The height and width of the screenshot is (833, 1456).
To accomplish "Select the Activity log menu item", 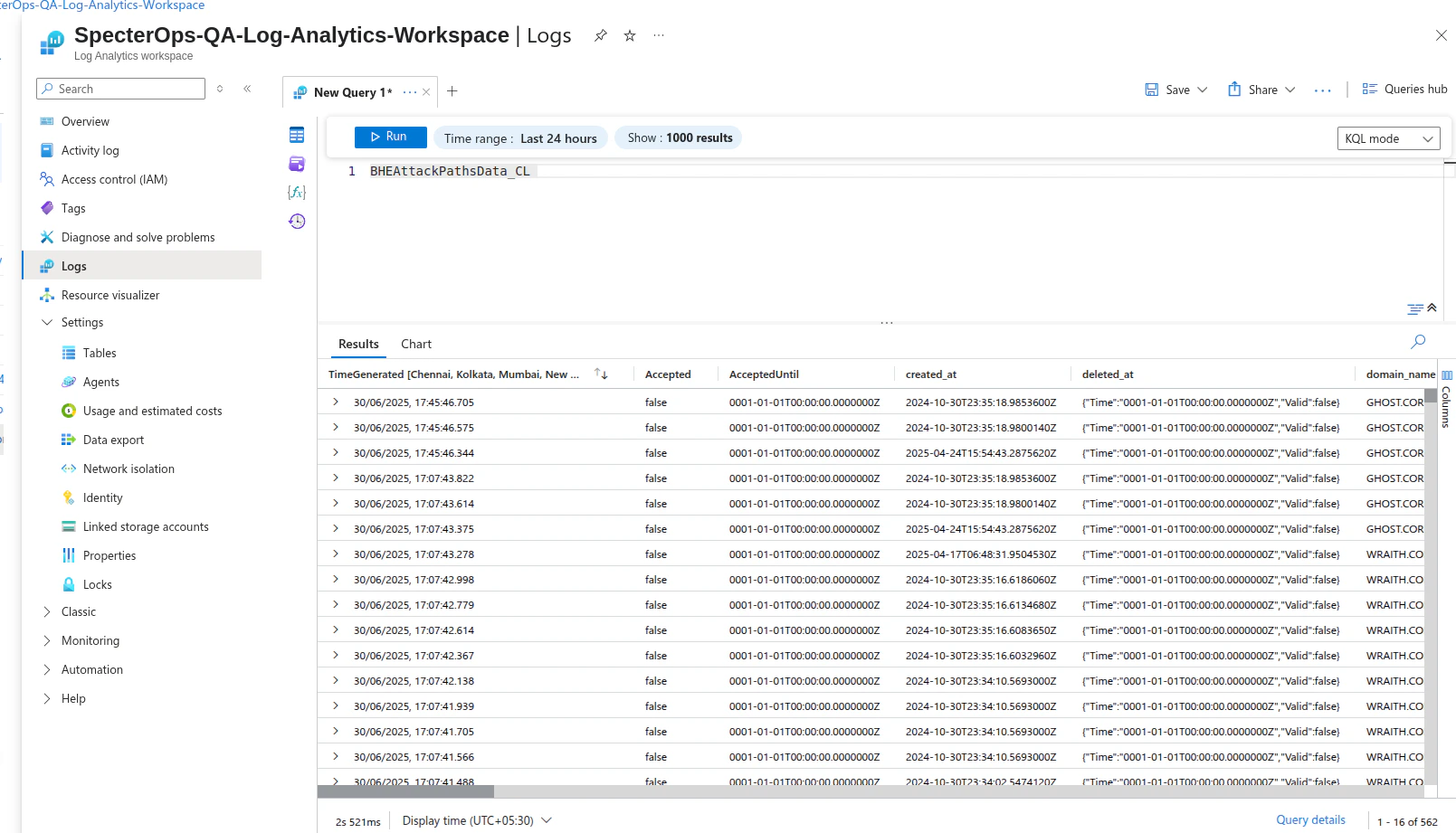I will click(90, 150).
